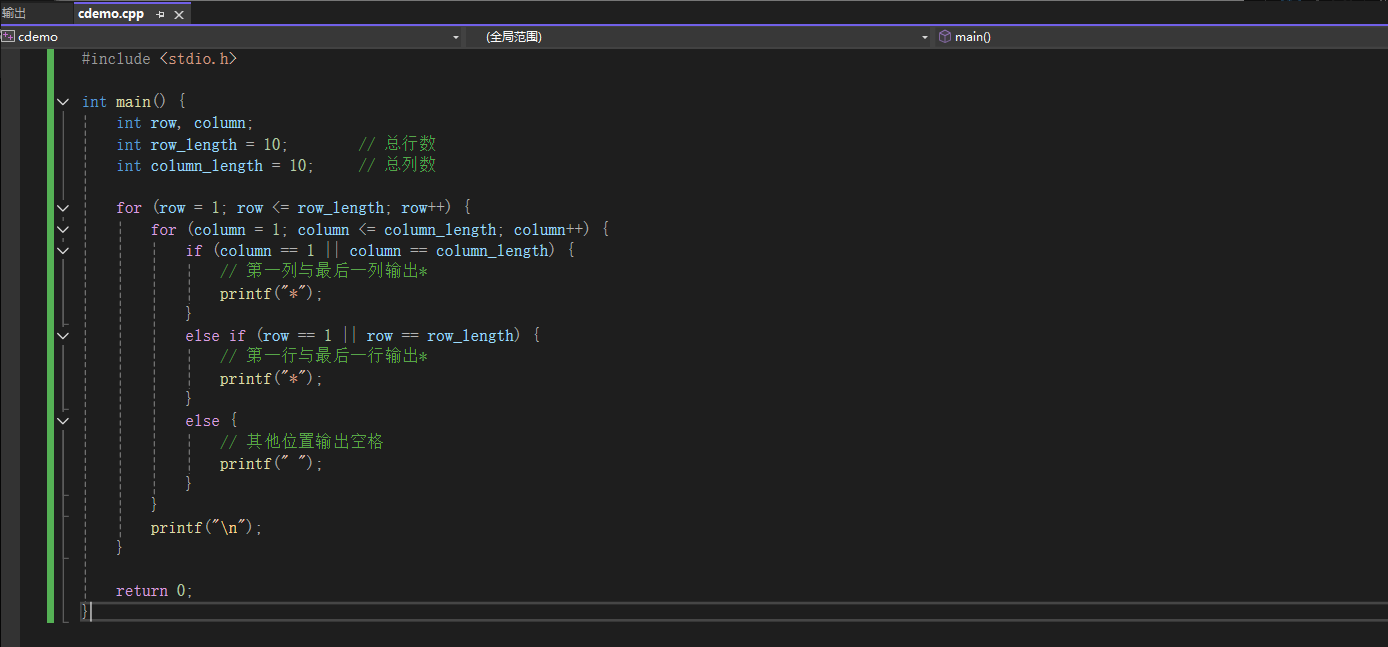Click 'int column_length = 10;' declaration
1388x647 pixels.
pyautogui.click(x=215, y=166)
